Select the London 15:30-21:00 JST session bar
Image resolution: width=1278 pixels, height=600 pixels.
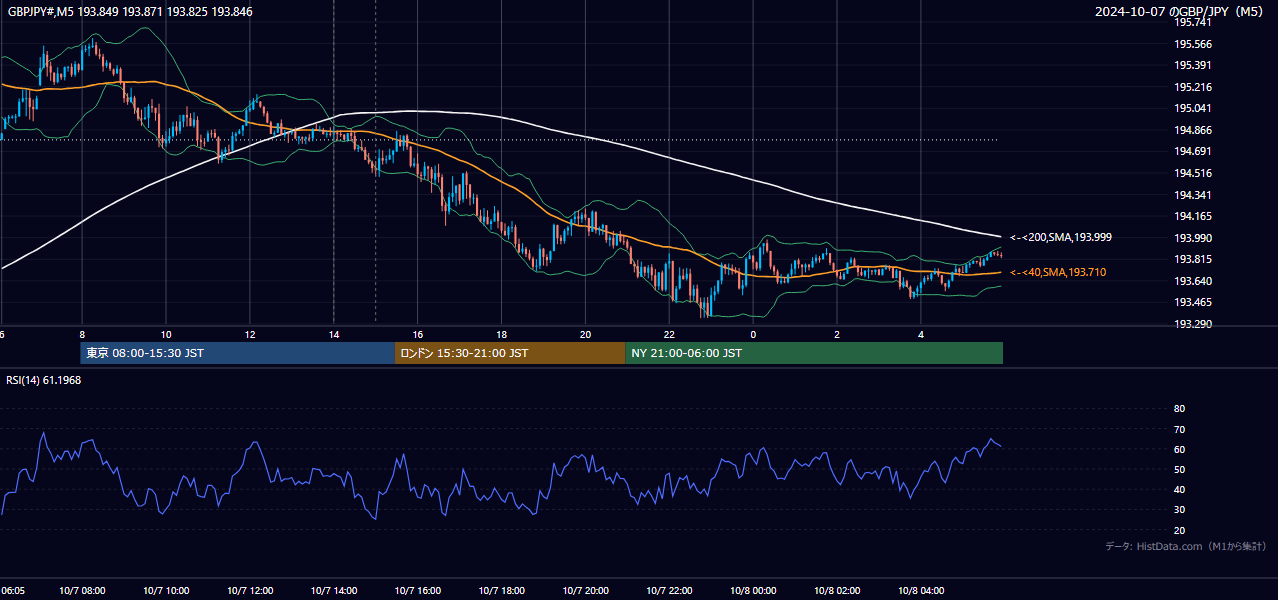510,353
